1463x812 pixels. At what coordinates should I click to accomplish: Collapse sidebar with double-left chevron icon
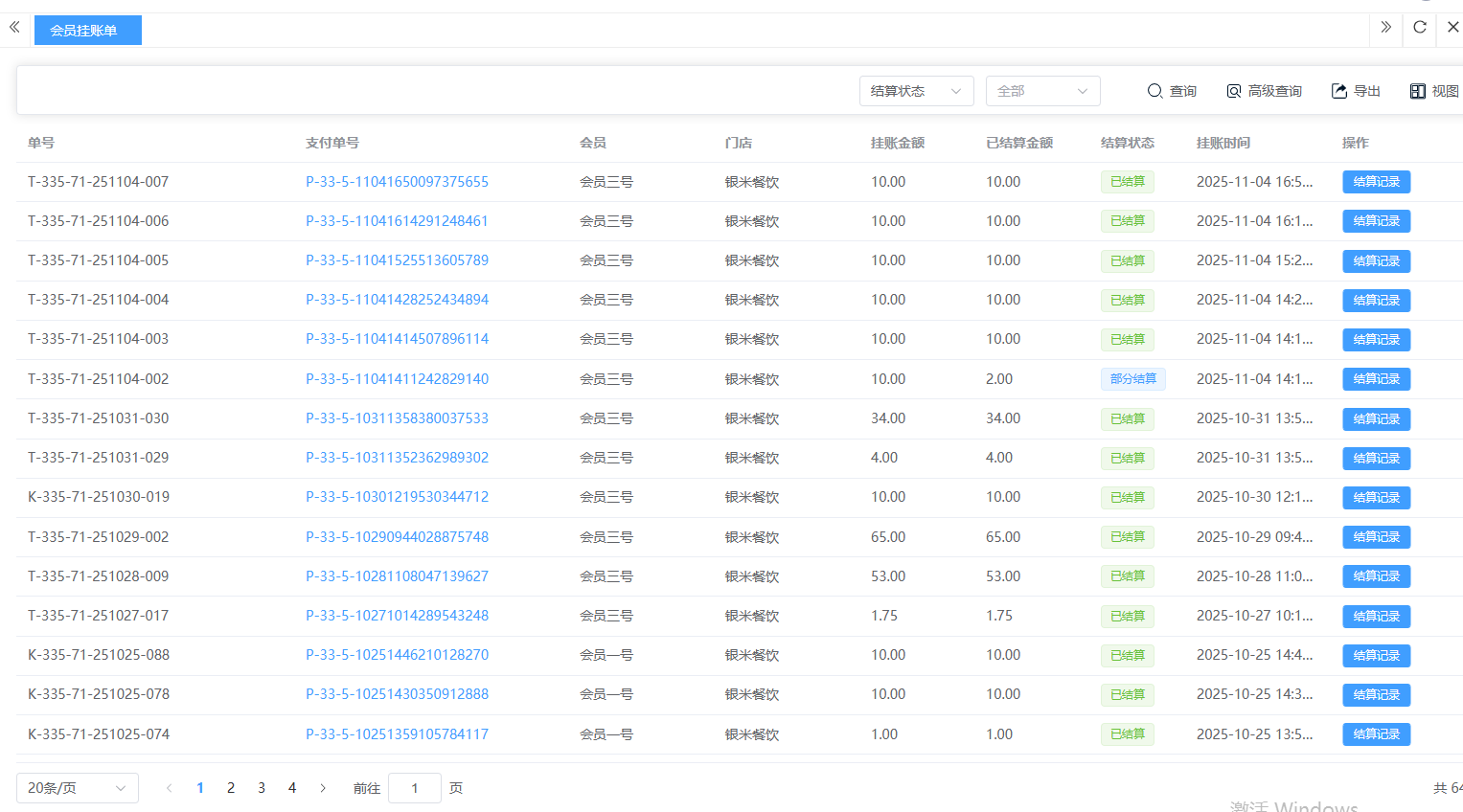coord(14,28)
